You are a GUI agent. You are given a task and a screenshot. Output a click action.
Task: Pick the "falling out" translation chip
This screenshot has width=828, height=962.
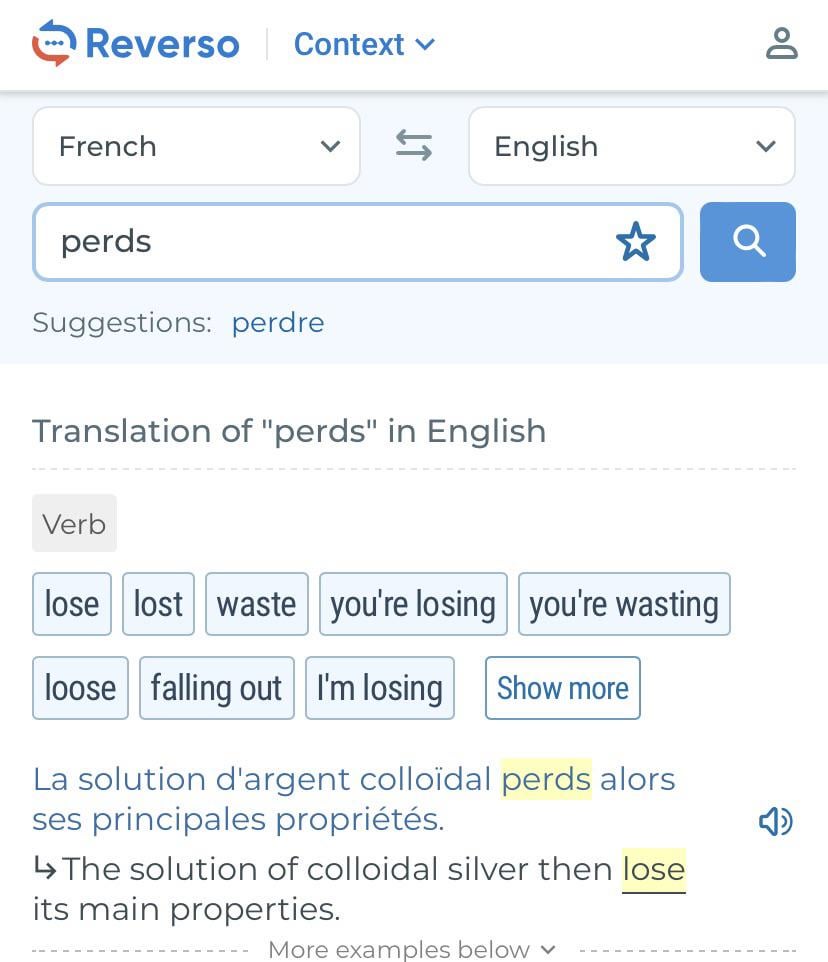click(x=216, y=688)
